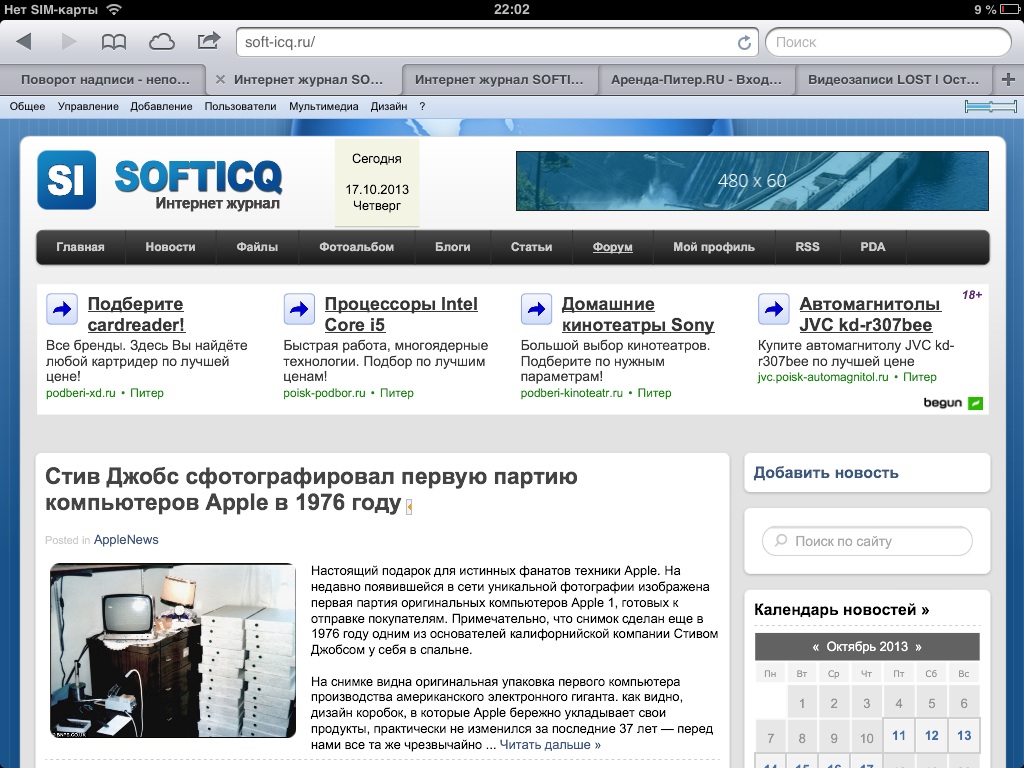Open the Пользователи admin menu
This screenshot has height=768, width=1024.
[x=240, y=106]
